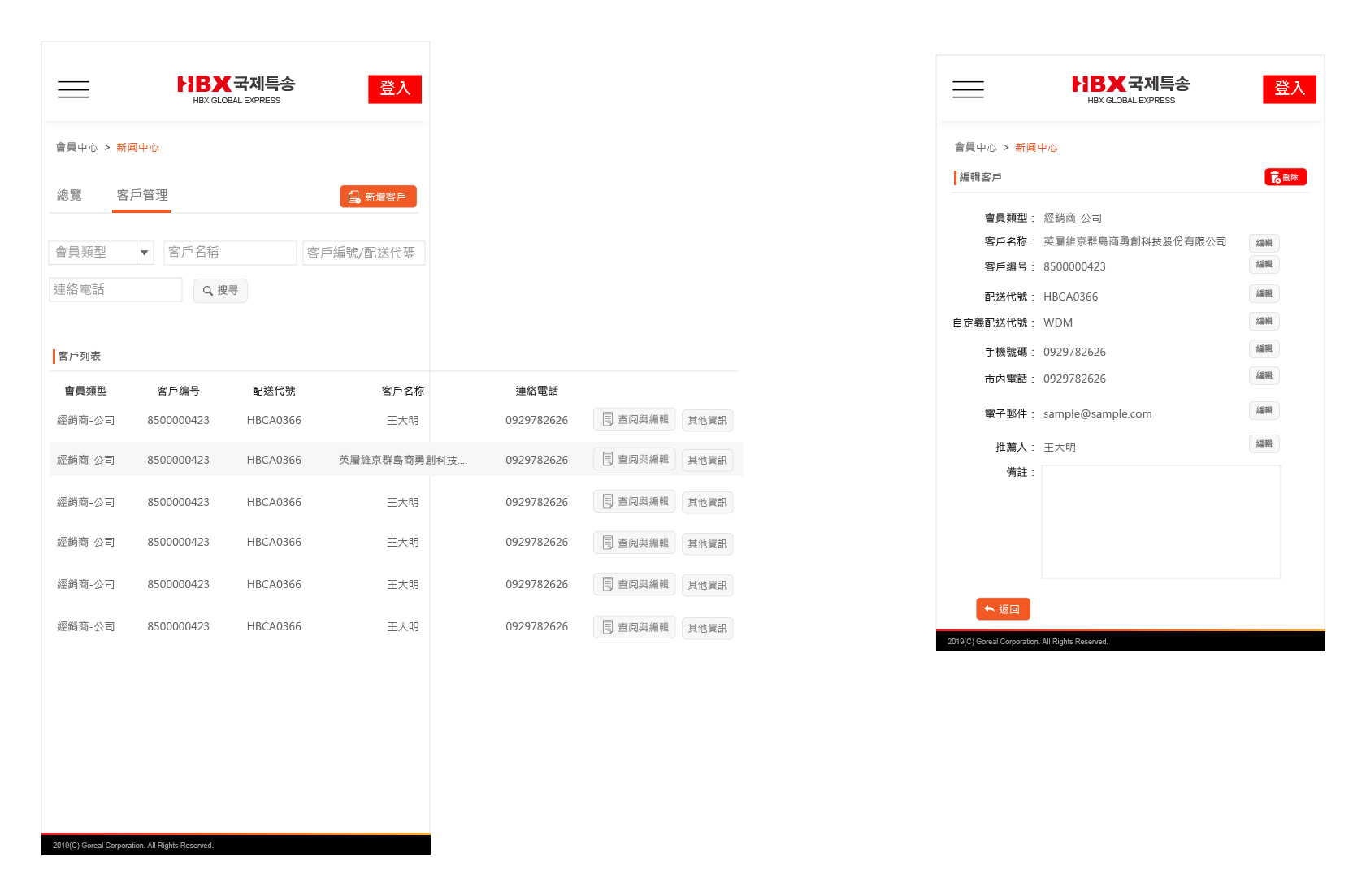Click the 備註 notes text area
The image size is (1366, 896).
point(1160,522)
